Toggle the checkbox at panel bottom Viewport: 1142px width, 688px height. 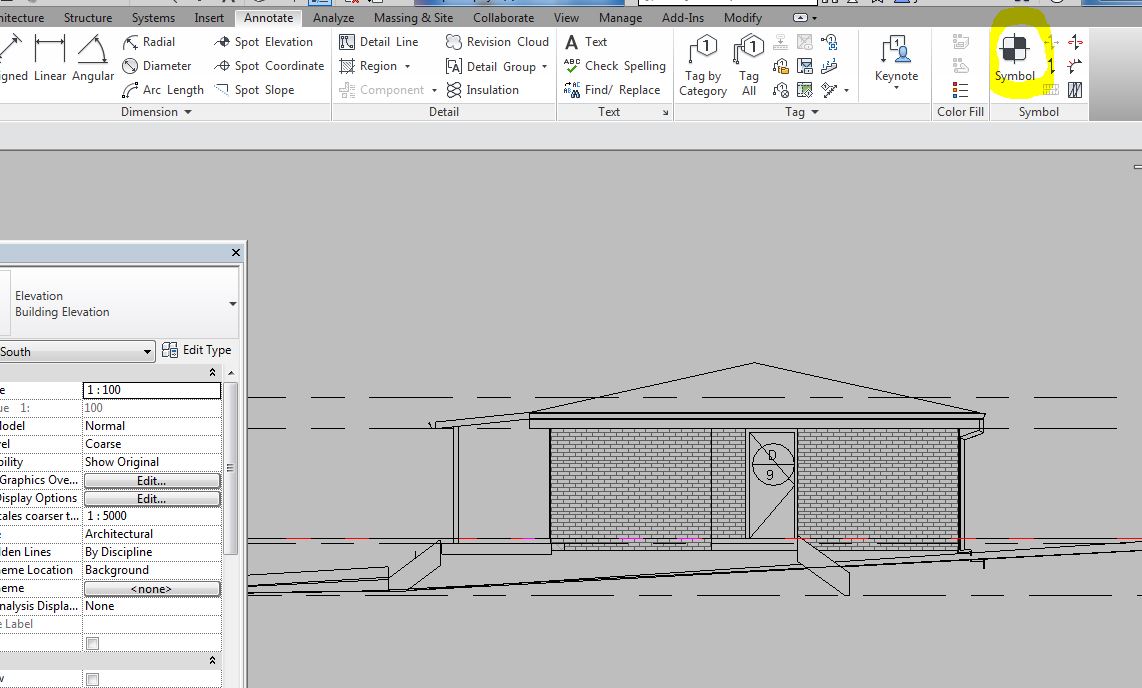[91, 679]
